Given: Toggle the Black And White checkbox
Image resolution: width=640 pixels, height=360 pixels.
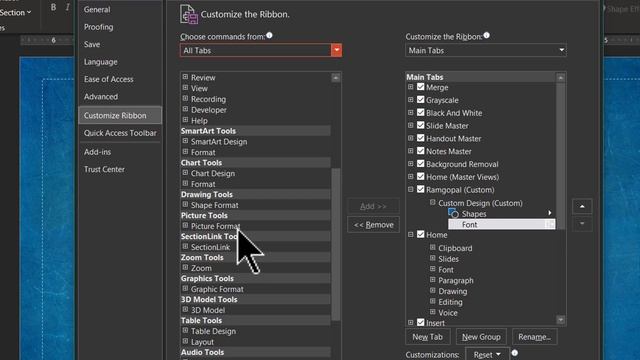Looking at the screenshot, I should (x=421, y=112).
